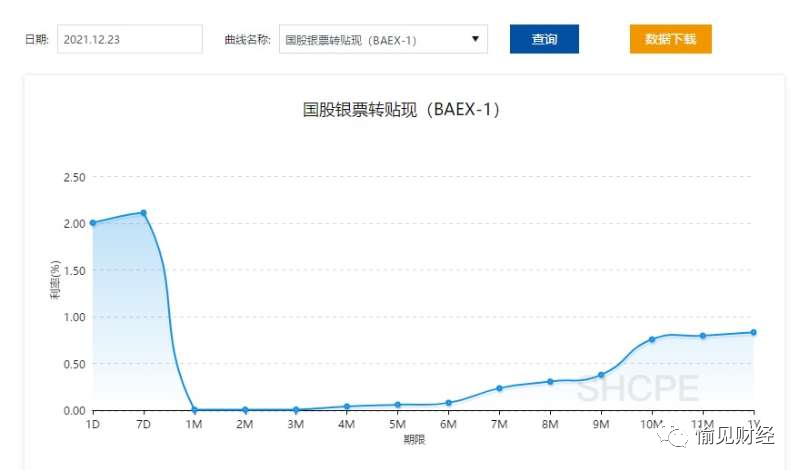This screenshot has width=800, height=470.
Task: Click the orange 数据下载 download button
Action: point(670,40)
